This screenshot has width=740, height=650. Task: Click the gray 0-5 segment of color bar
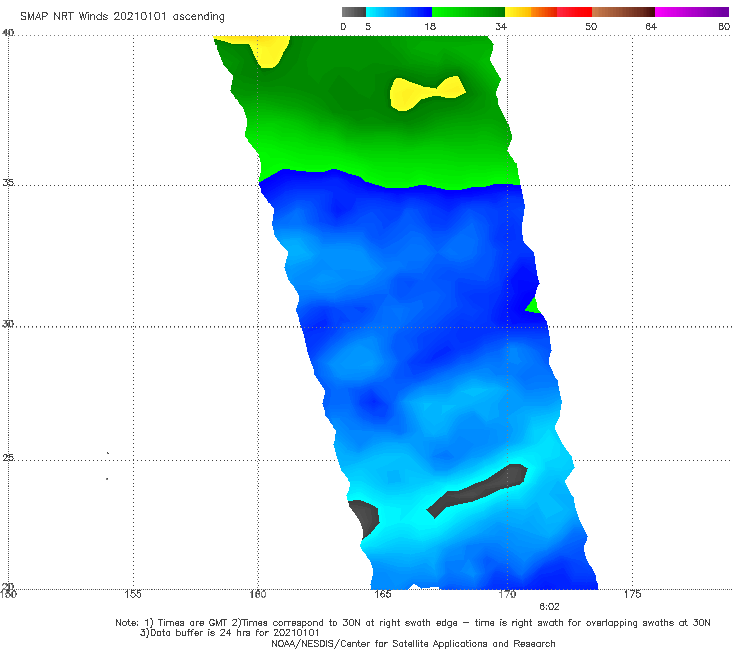pyautogui.click(x=354, y=12)
